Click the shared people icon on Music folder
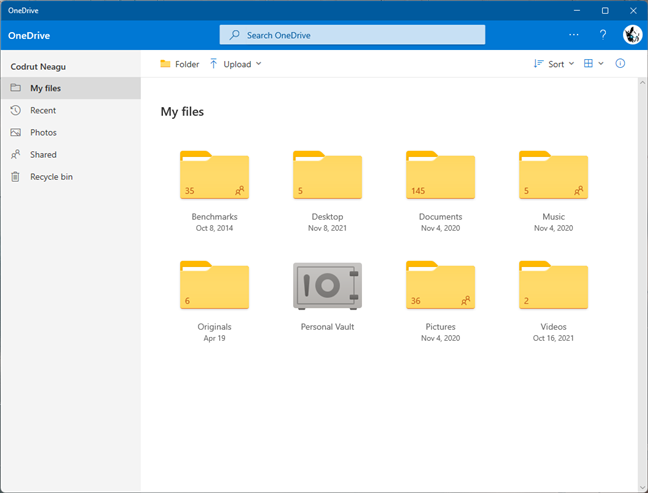Viewport: 648px width, 493px height. coord(579,191)
